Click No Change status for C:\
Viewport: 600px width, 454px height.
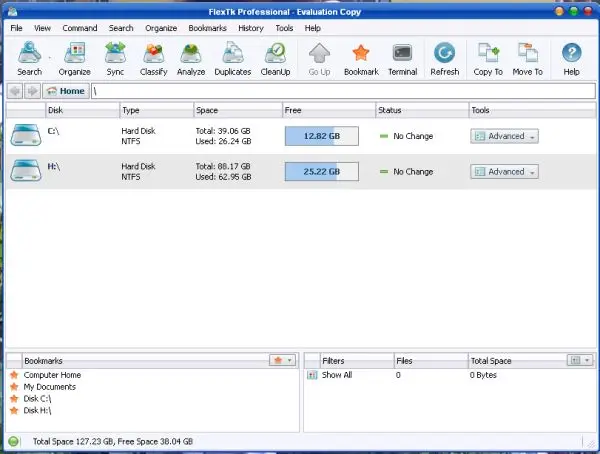(x=413, y=136)
